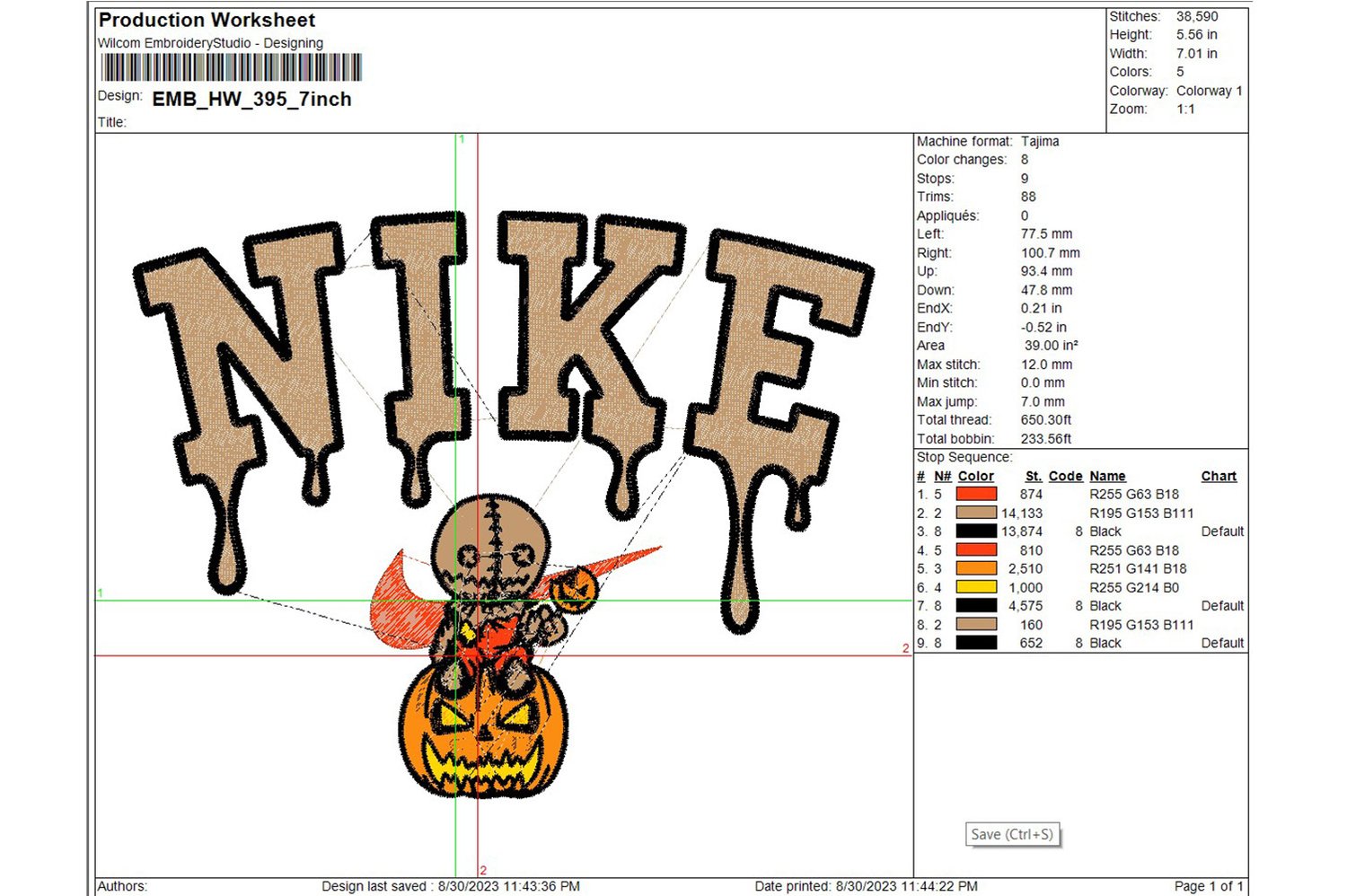
Task: Click the 'Code' column header
Action: tap(1066, 477)
